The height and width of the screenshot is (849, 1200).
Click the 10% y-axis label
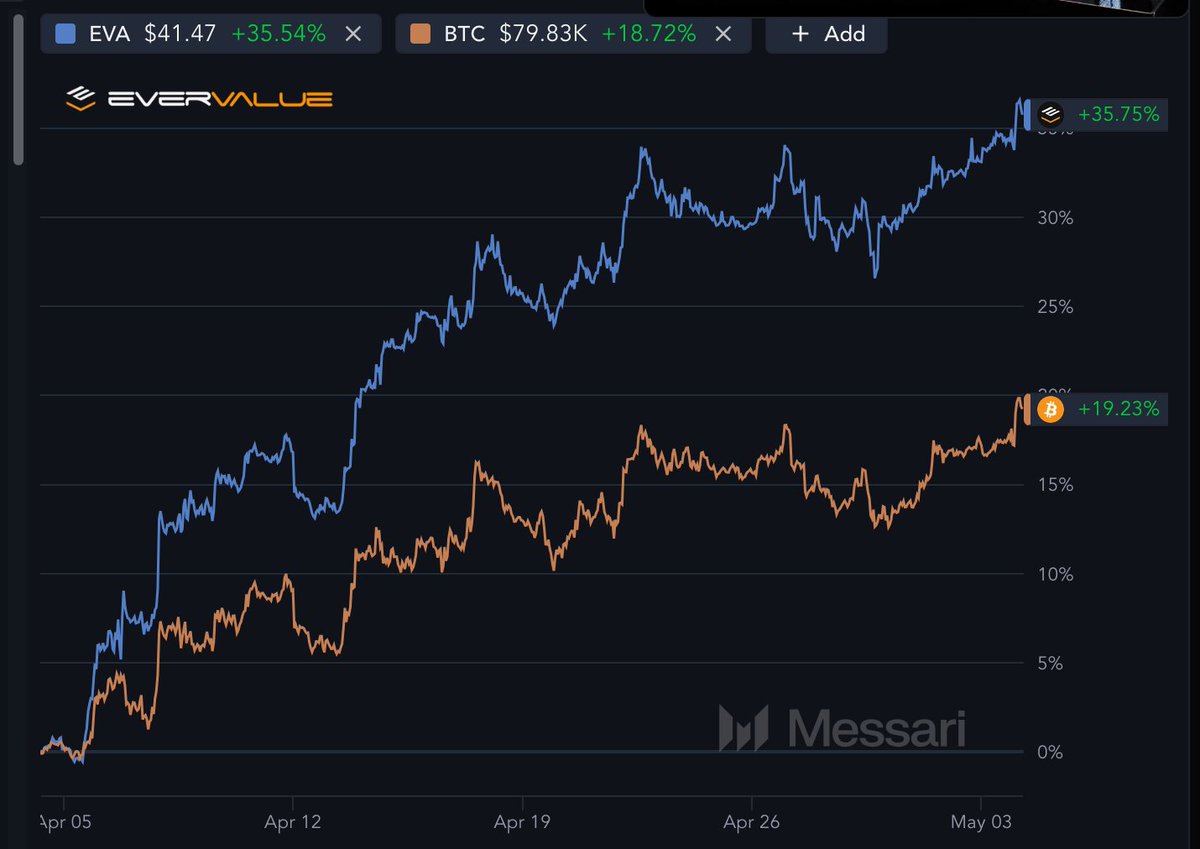pos(1055,574)
